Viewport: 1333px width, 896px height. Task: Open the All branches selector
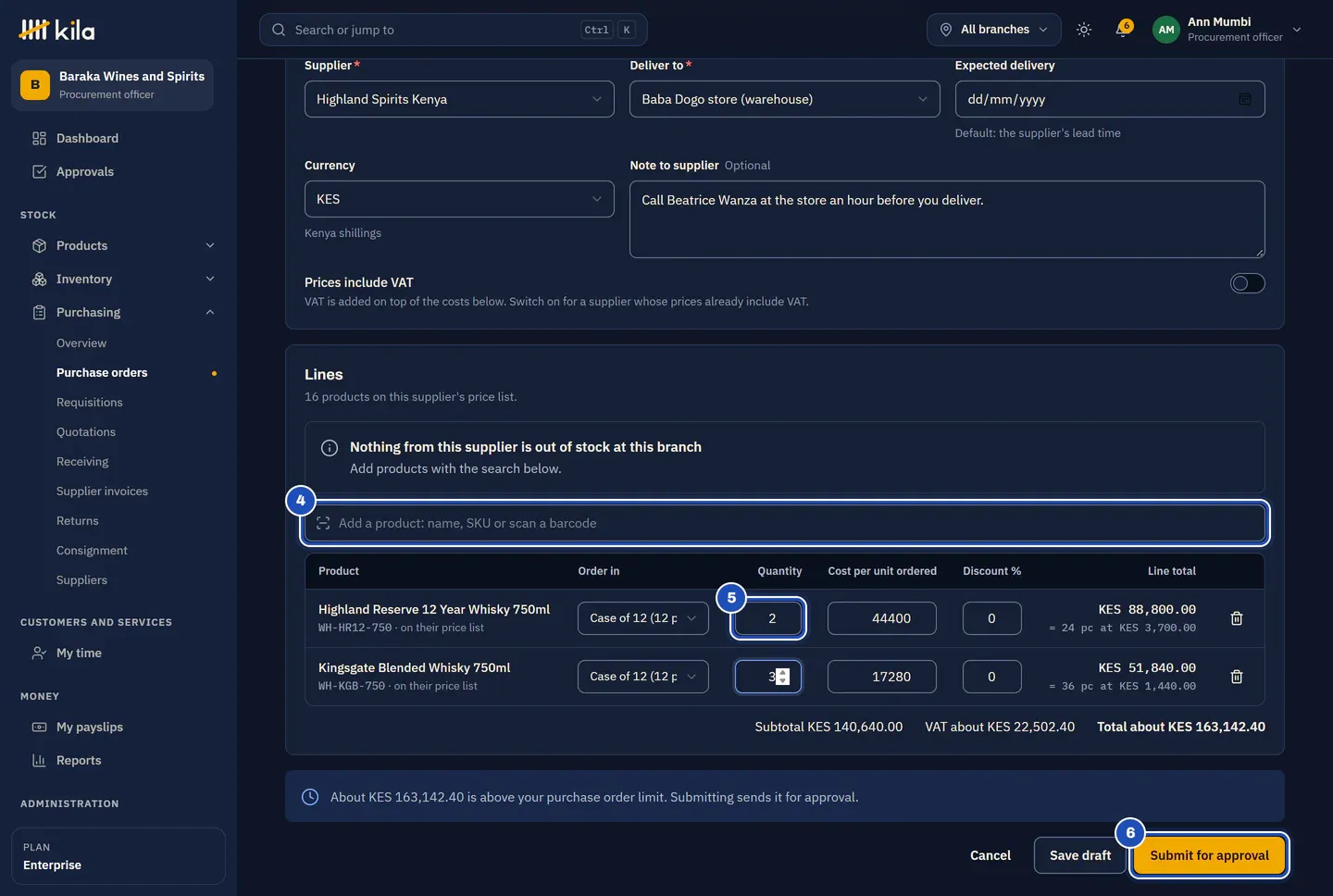(994, 30)
